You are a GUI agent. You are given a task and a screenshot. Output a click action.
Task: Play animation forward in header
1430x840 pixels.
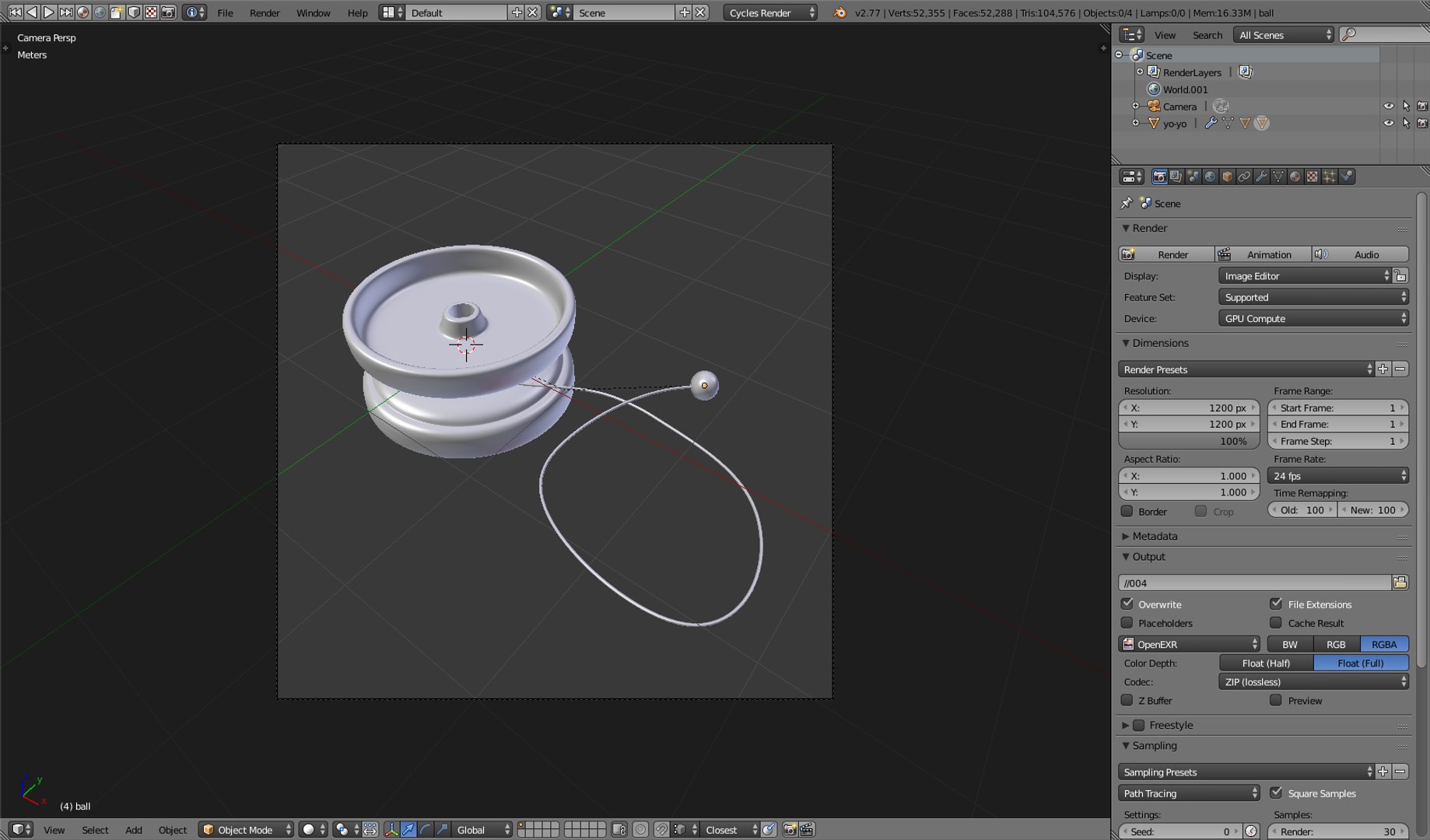point(48,12)
